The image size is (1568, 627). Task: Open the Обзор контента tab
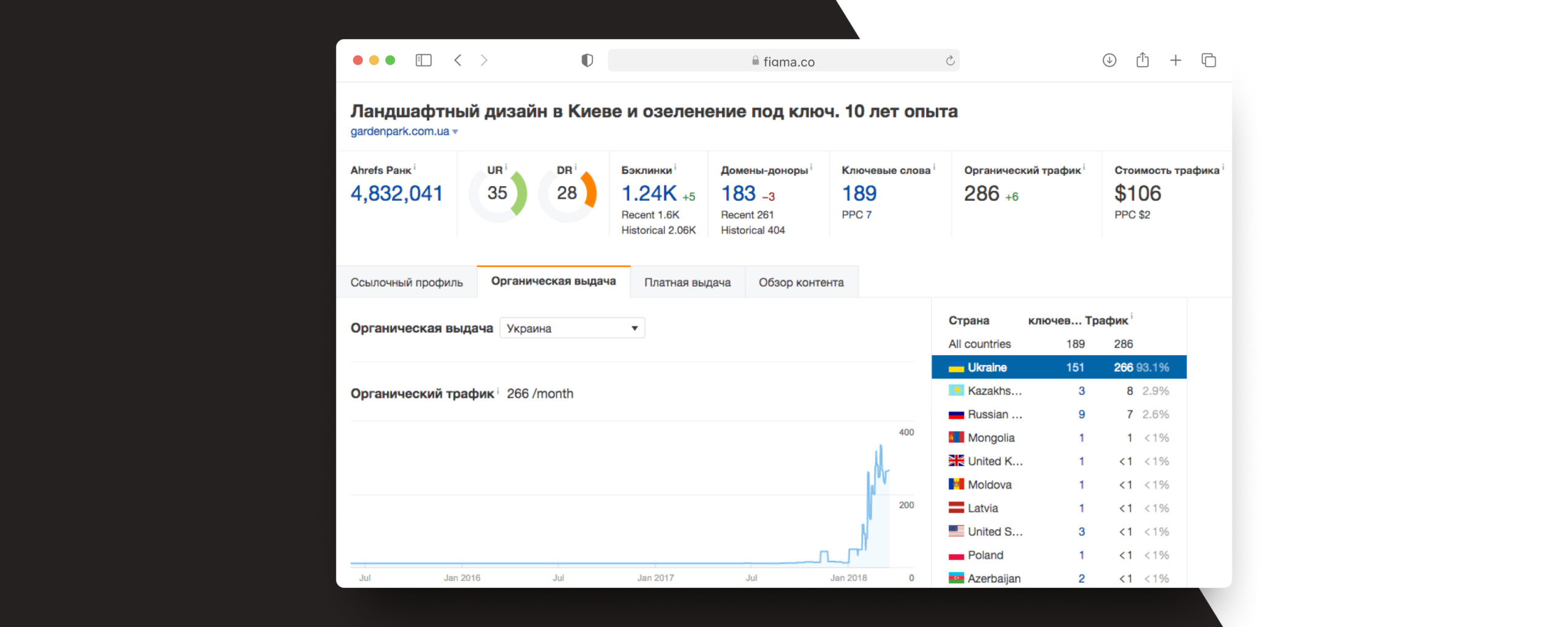tap(801, 282)
